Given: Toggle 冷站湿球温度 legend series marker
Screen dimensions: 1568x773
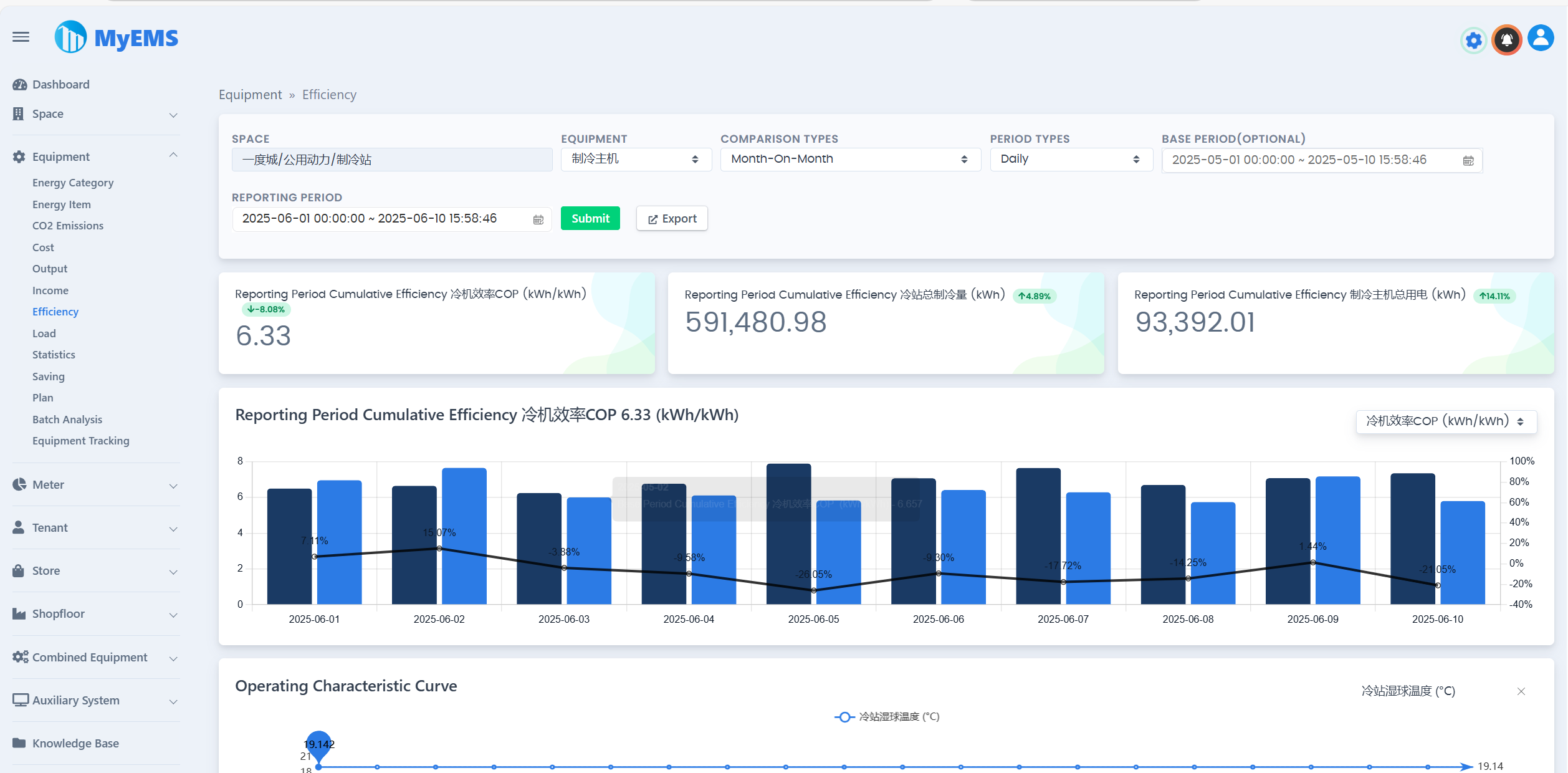Looking at the screenshot, I should click(844, 717).
